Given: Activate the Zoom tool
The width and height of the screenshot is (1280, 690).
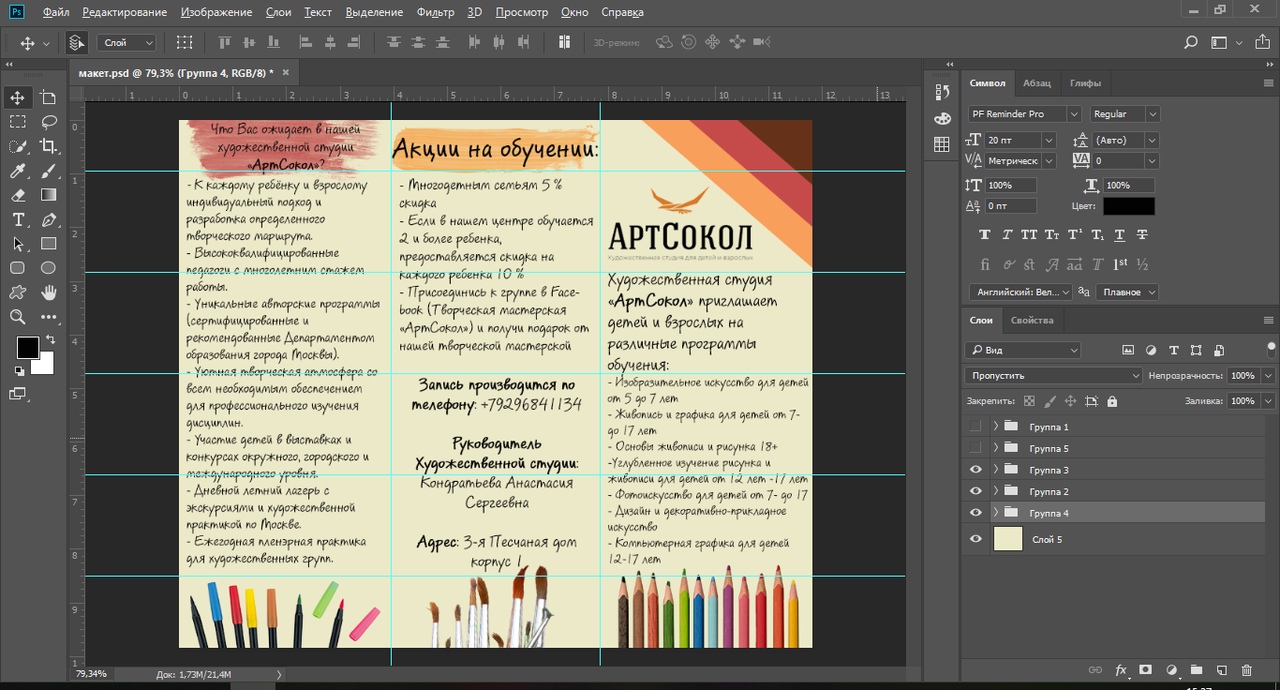Looking at the screenshot, I should pyautogui.click(x=18, y=317).
